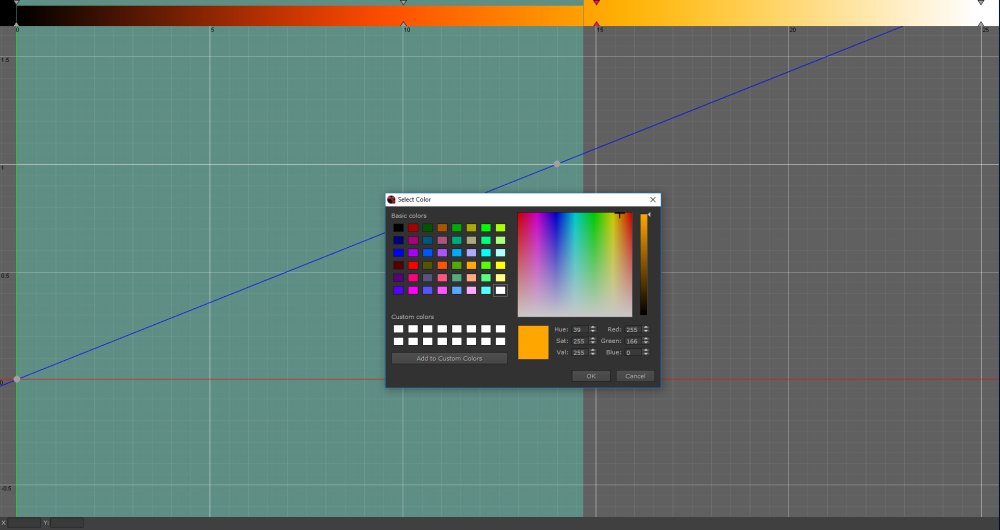Click the X coordinate field in status bar
Image resolution: width=1000 pixels, height=530 pixels.
(x=24, y=523)
